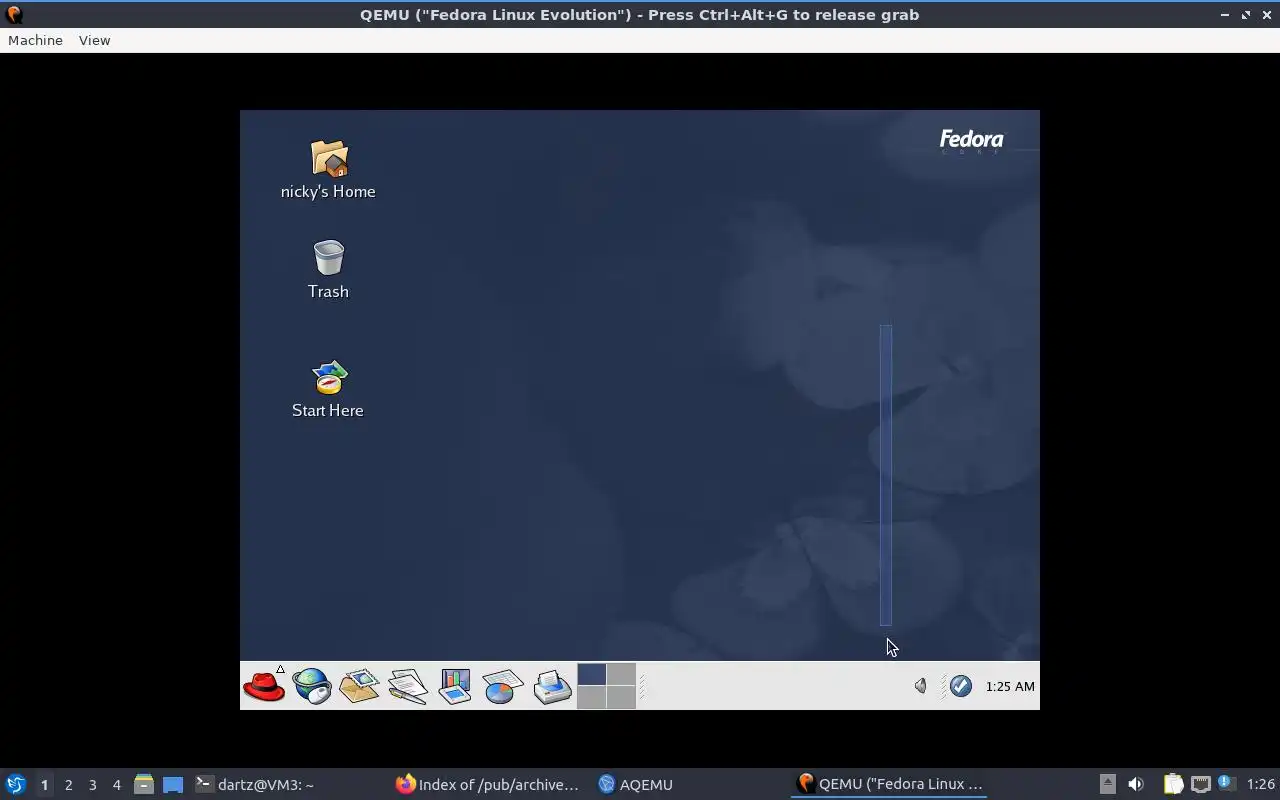1280x800 pixels.
Task: Click the host taskbar clock 1:26
Action: pos(1261,784)
